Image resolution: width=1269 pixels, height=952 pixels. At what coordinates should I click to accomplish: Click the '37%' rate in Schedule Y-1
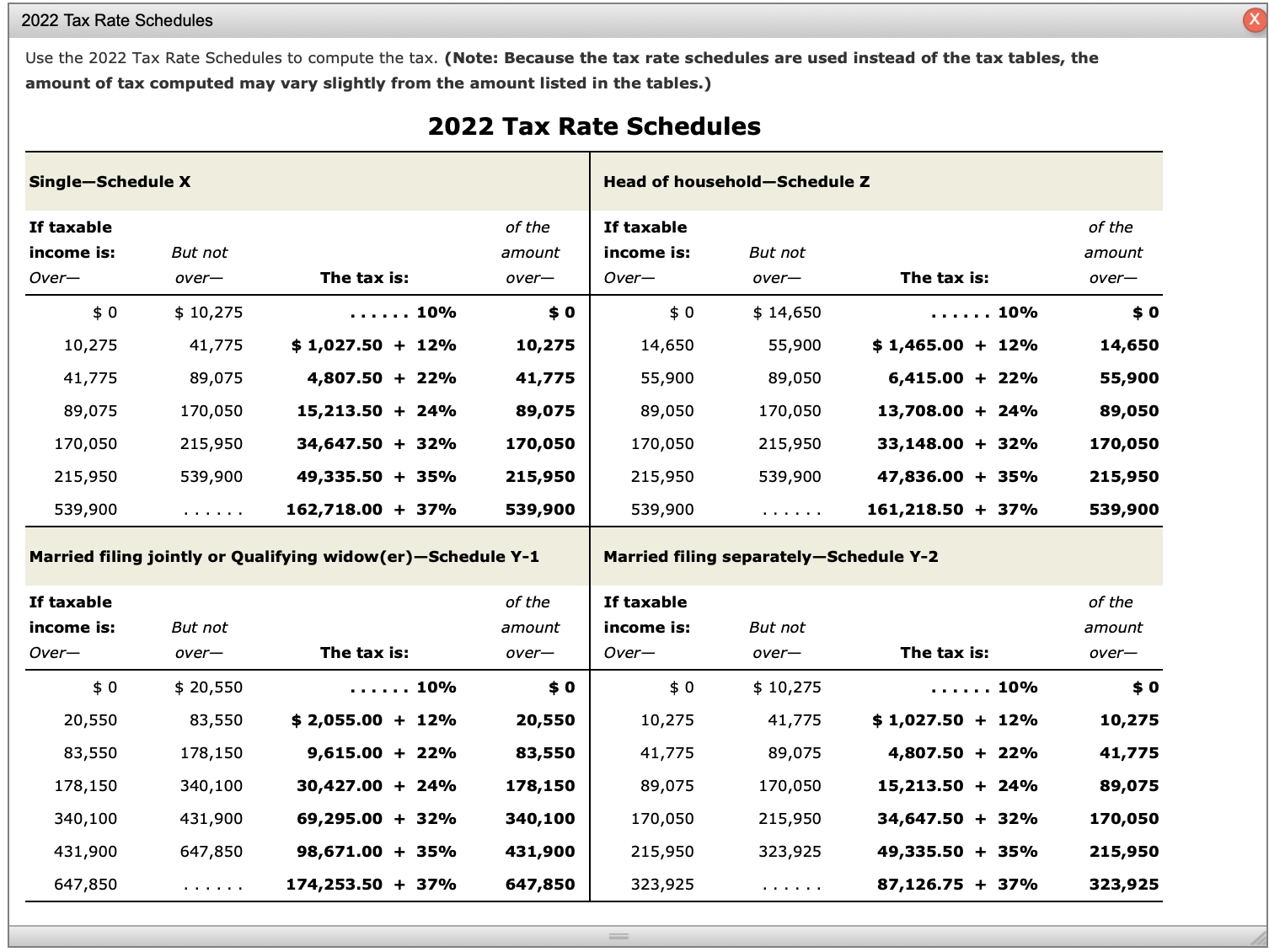[436, 885]
